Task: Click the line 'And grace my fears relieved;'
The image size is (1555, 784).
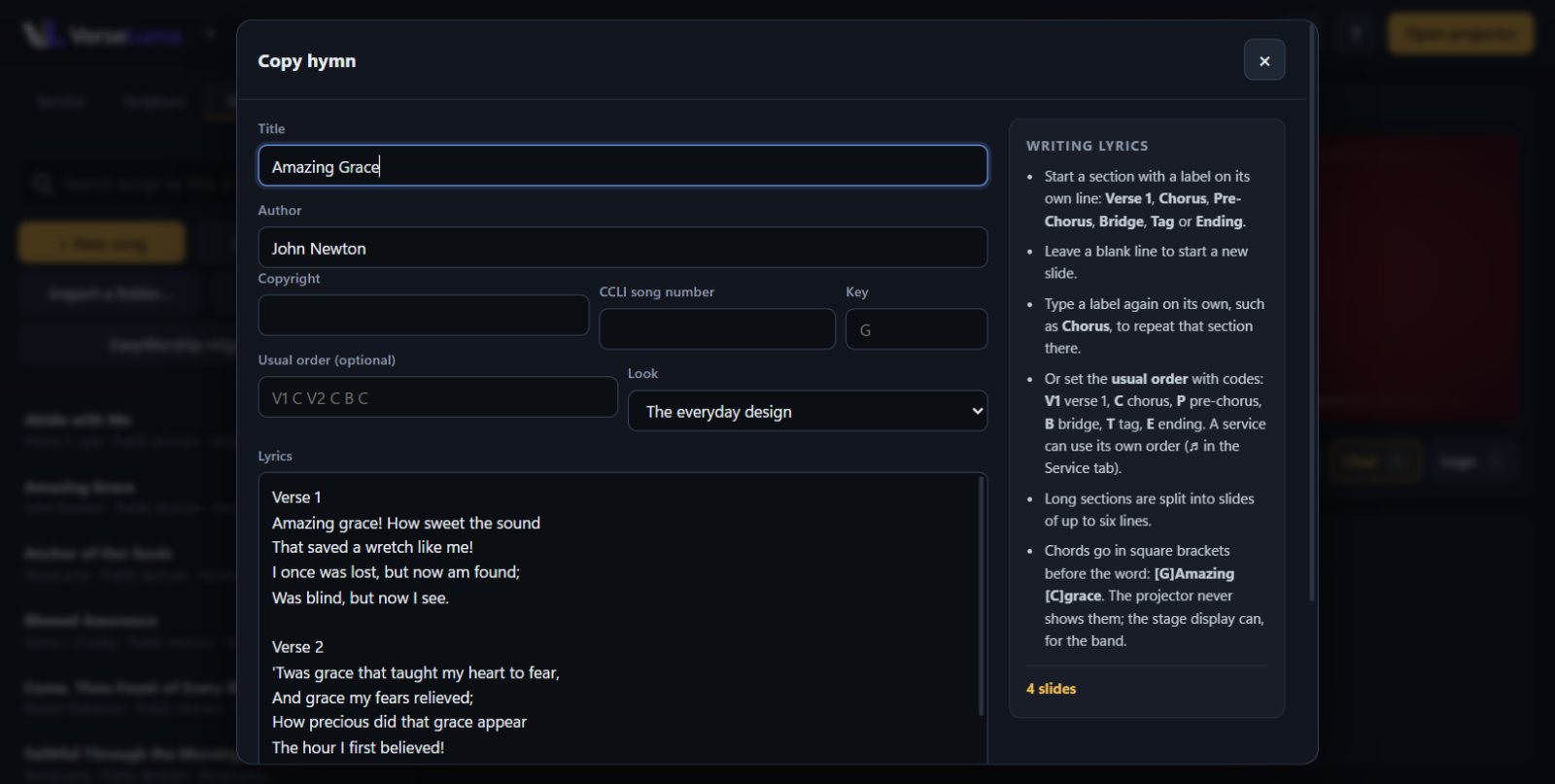Action: tap(372, 698)
